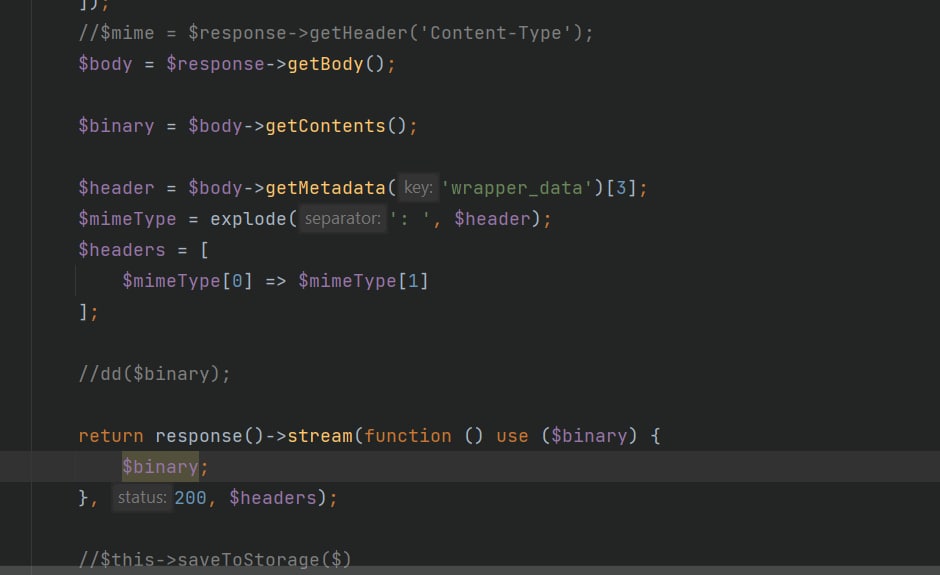Click the status: parameter hint
The image size is (940, 575).
pyautogui.click(x=142, y=498)
